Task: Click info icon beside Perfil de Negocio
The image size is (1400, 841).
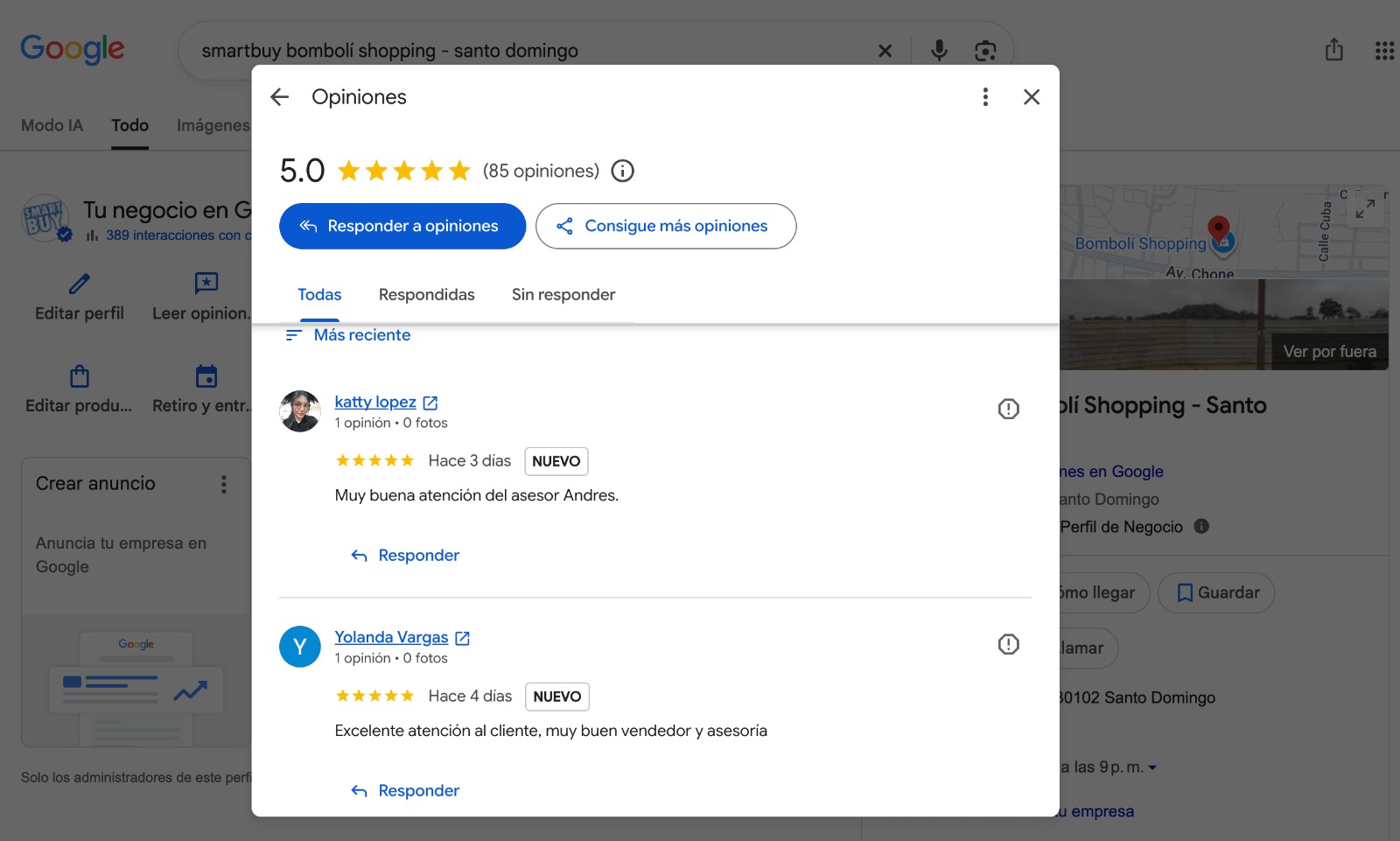Action: 1201,526
